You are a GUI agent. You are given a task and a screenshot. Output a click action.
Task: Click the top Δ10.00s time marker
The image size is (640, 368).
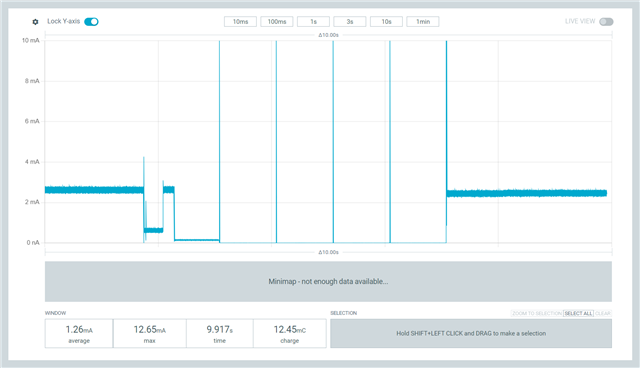click(329, 35)
